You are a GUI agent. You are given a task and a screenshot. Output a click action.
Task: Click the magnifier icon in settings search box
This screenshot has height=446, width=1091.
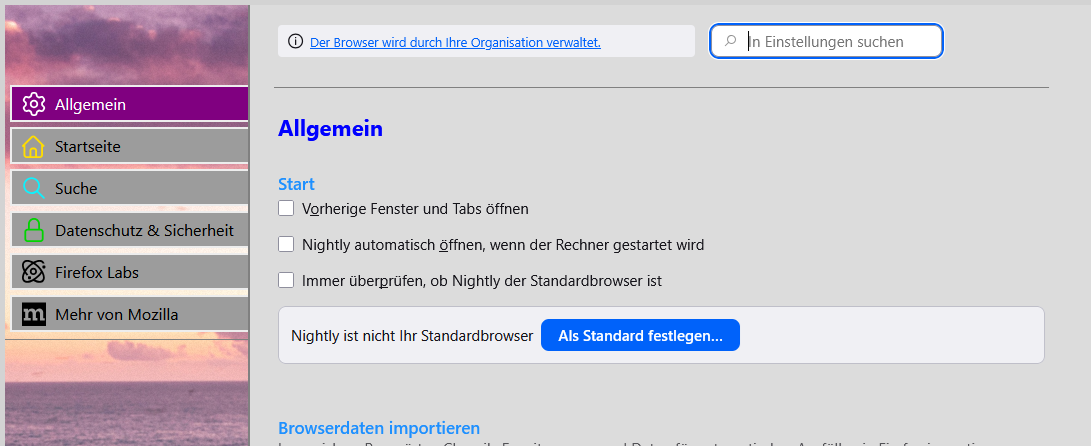[x=731, y=41]
